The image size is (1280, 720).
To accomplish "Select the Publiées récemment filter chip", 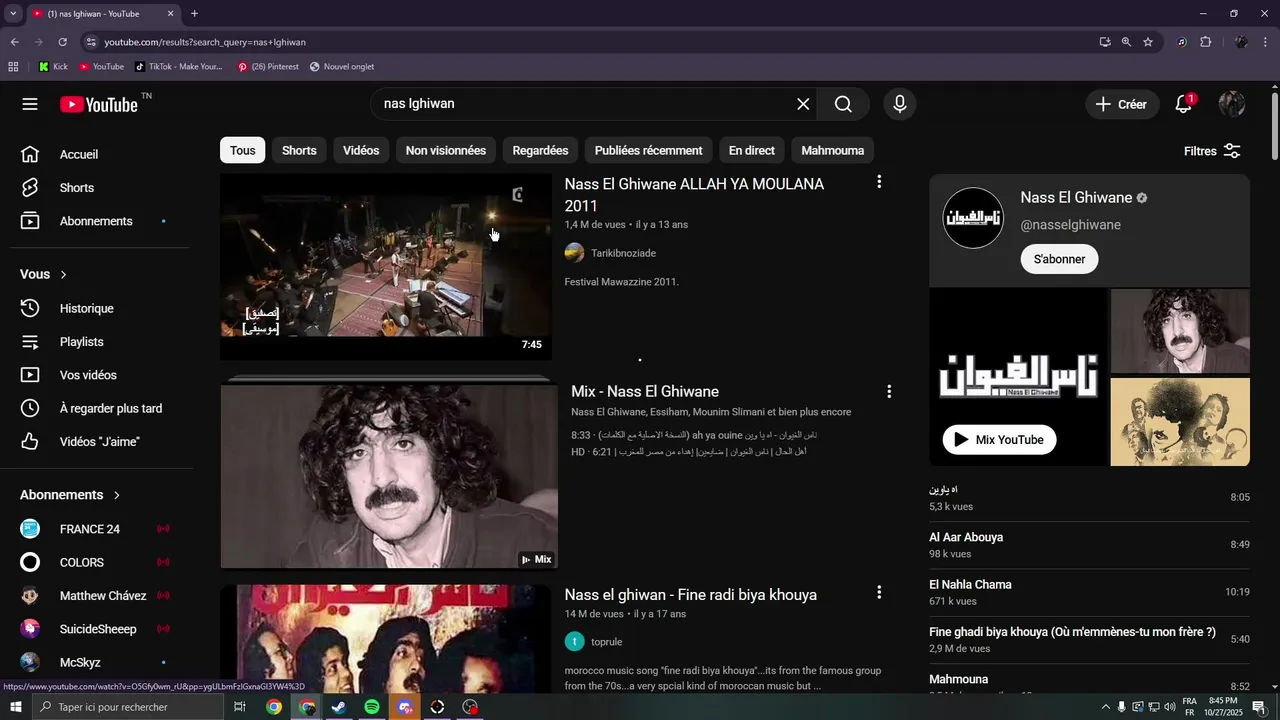I will click(x=648, y=150).
